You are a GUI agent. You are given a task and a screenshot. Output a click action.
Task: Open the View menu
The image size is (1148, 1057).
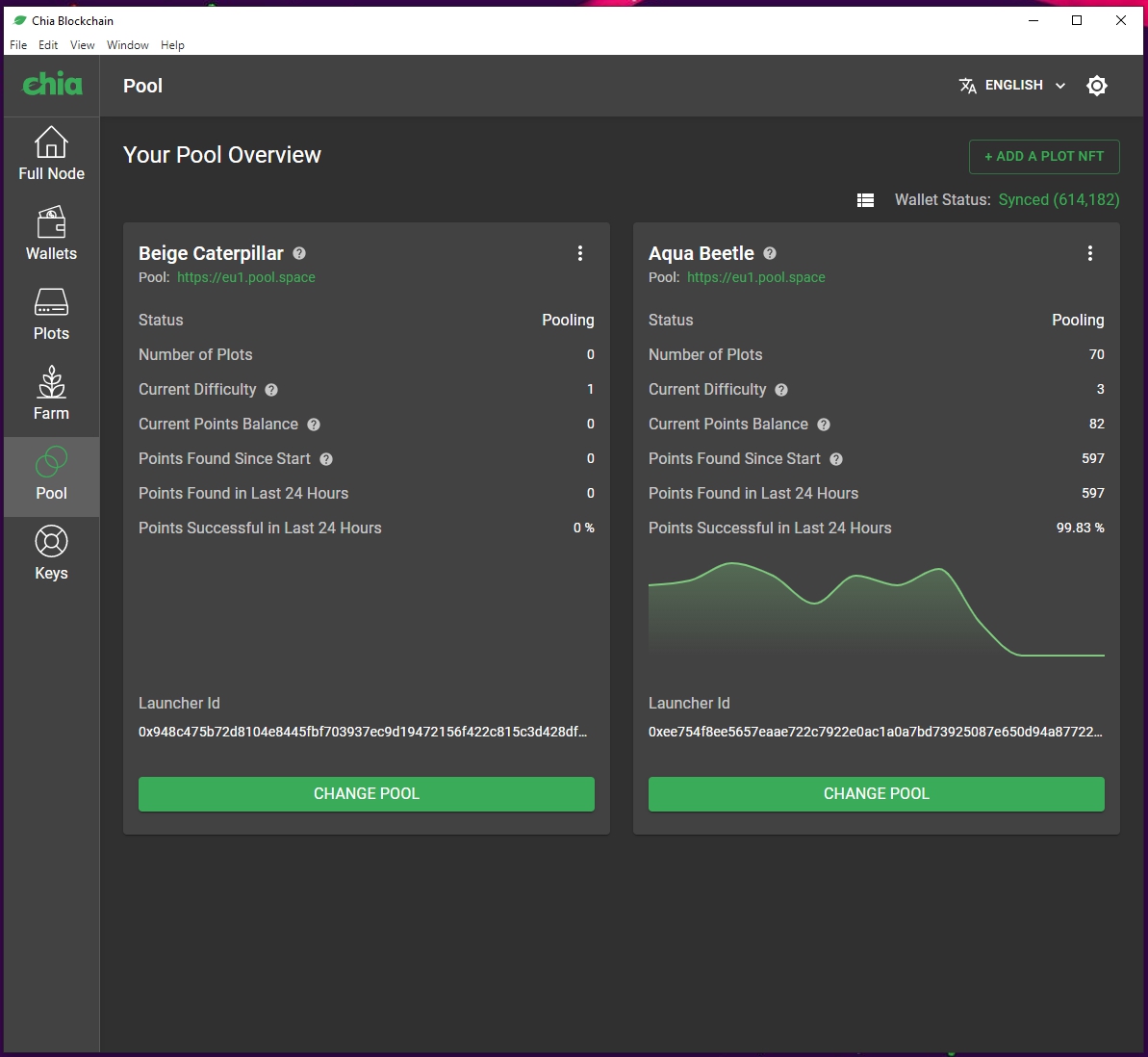(x=82, y=44)
